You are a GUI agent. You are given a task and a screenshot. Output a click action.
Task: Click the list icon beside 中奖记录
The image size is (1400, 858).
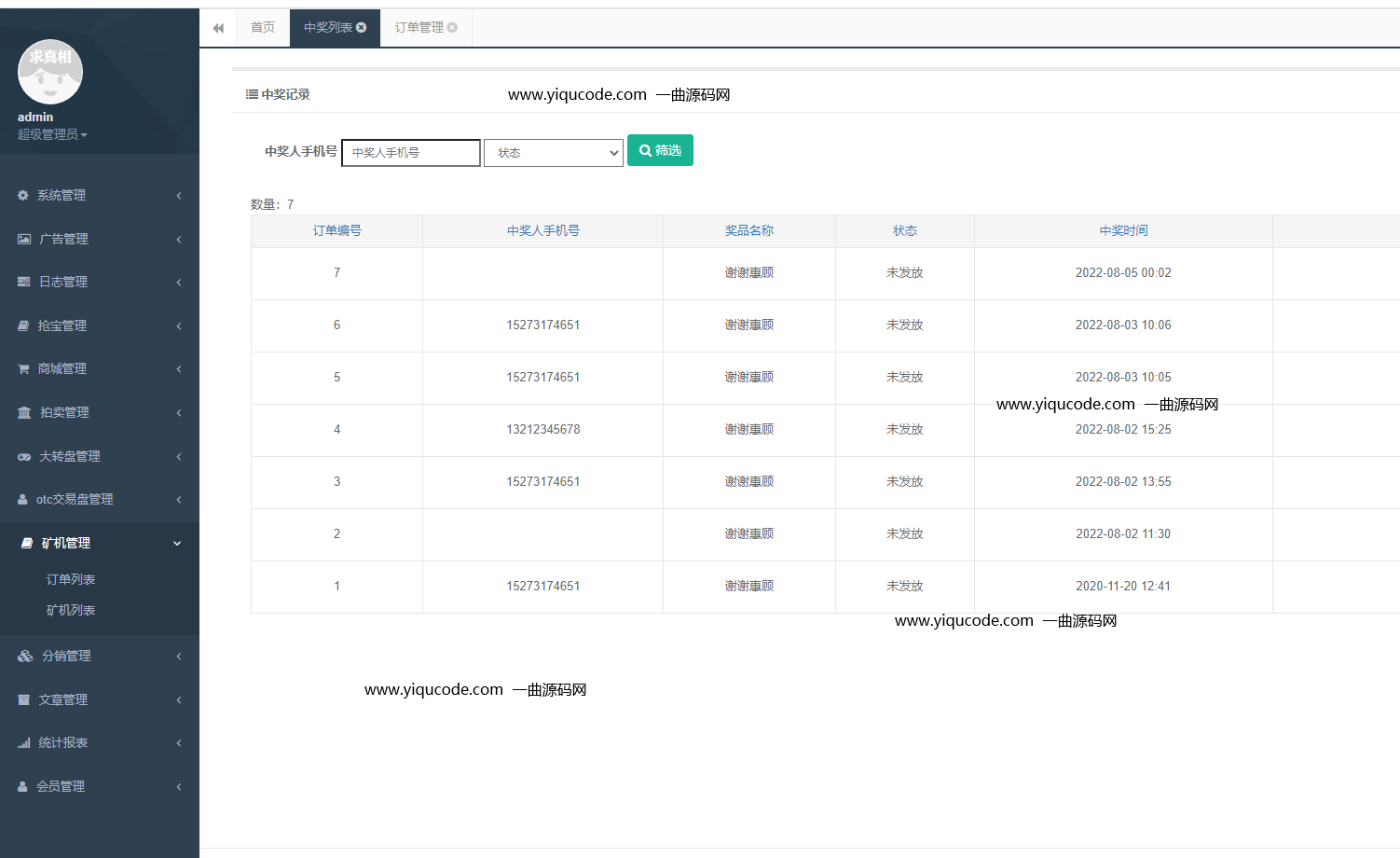click(252, 94)
